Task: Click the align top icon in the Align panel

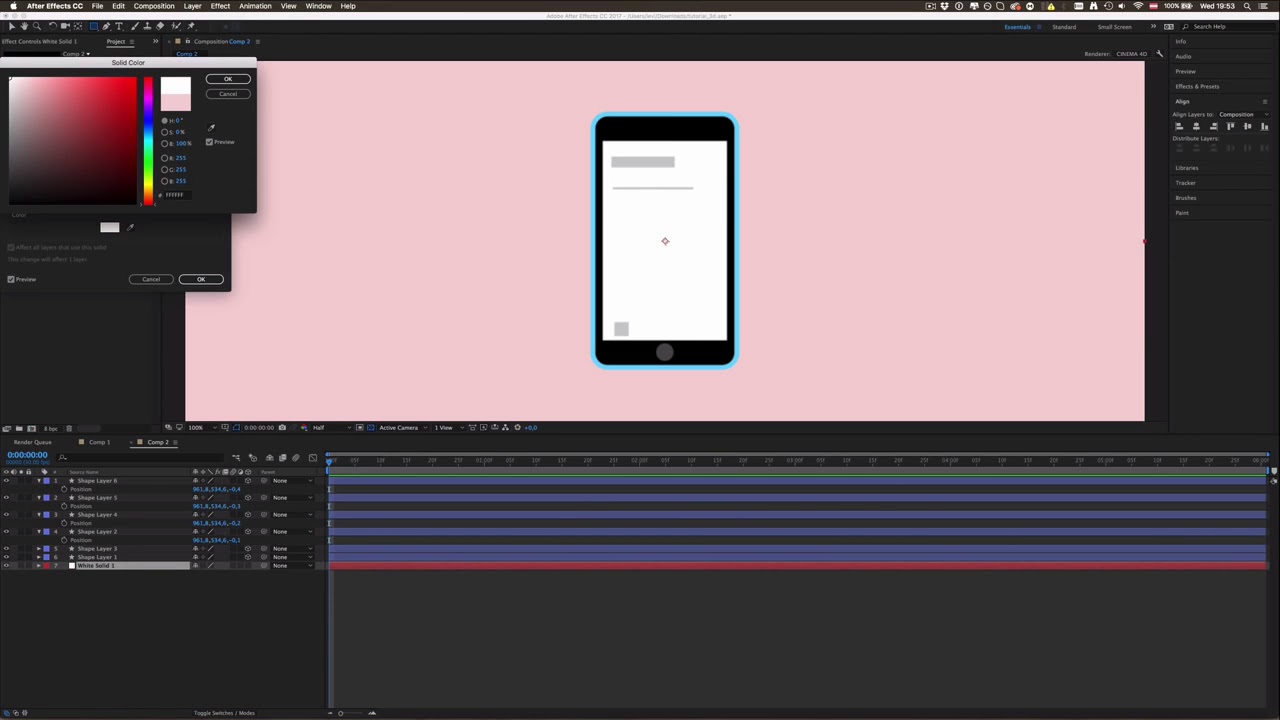Action: [x=1230, y=126]
